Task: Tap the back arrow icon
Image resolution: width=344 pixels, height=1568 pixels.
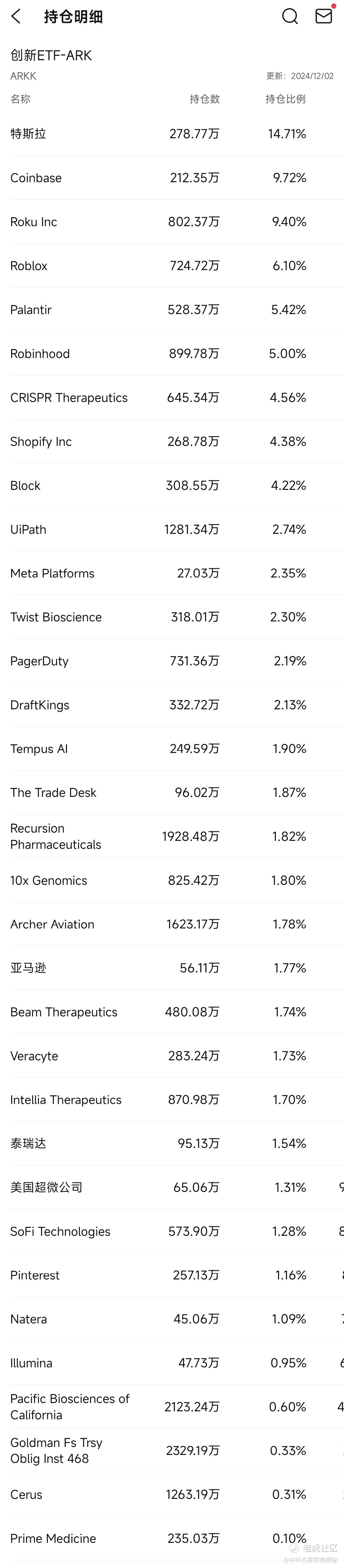Action: click(x=17, y=17)
